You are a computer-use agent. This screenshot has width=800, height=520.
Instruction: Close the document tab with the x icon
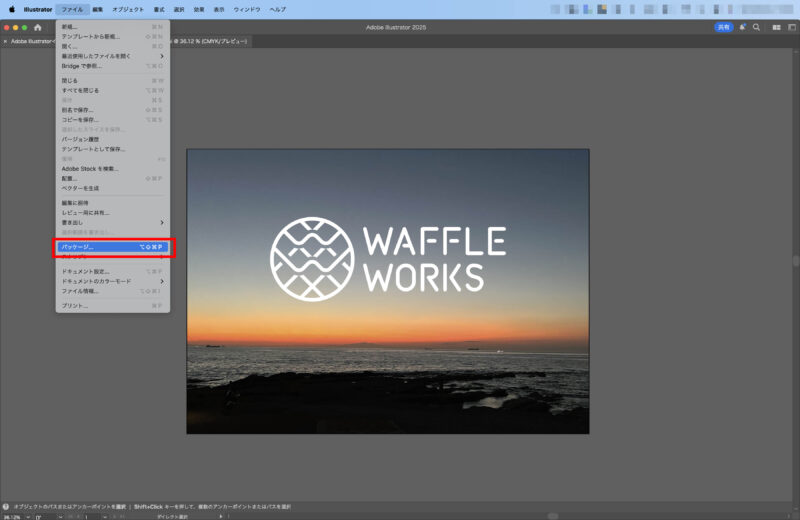coord(5,41)
